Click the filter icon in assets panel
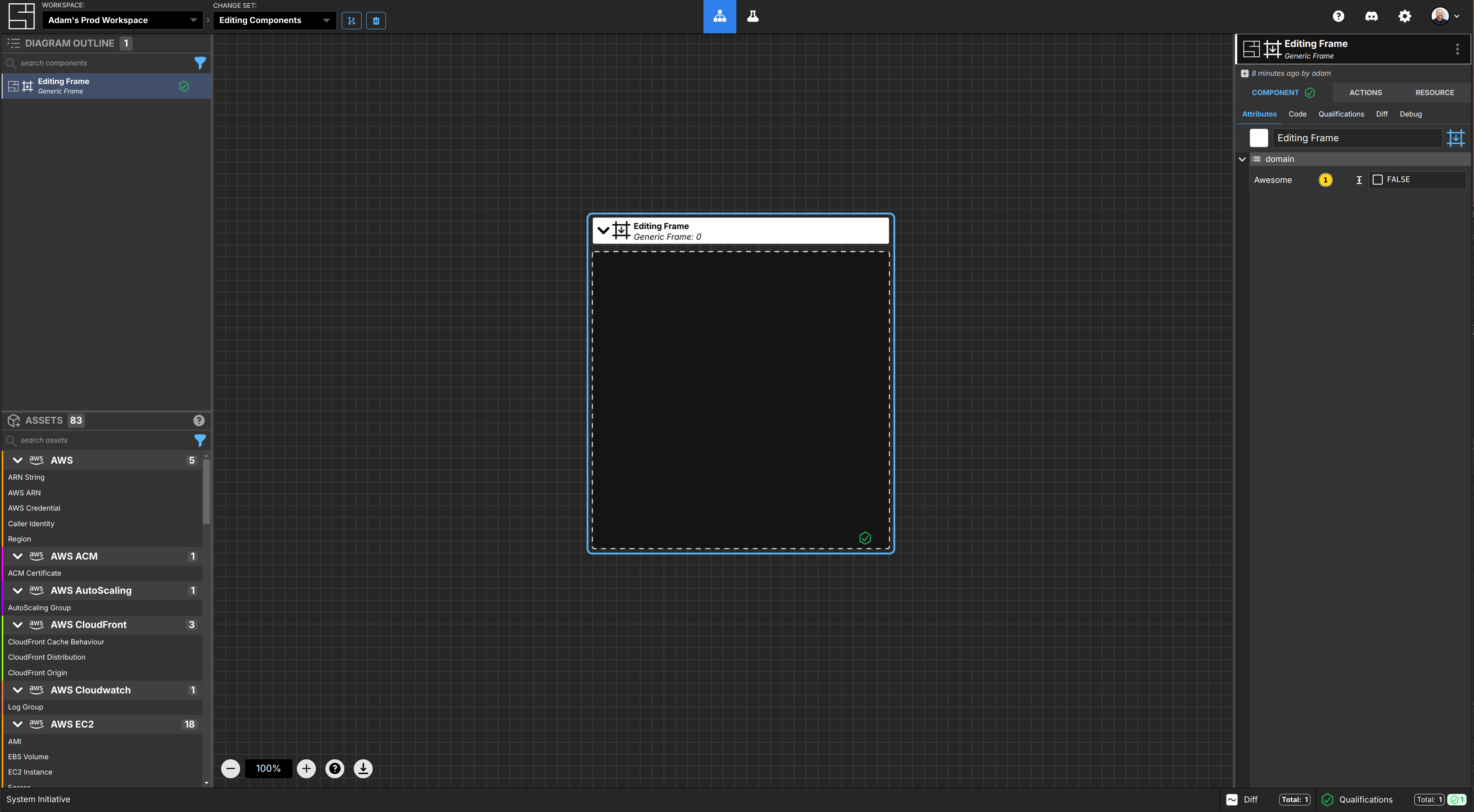The height and width of the screenshot is (812, 1474). pos(199,440)
